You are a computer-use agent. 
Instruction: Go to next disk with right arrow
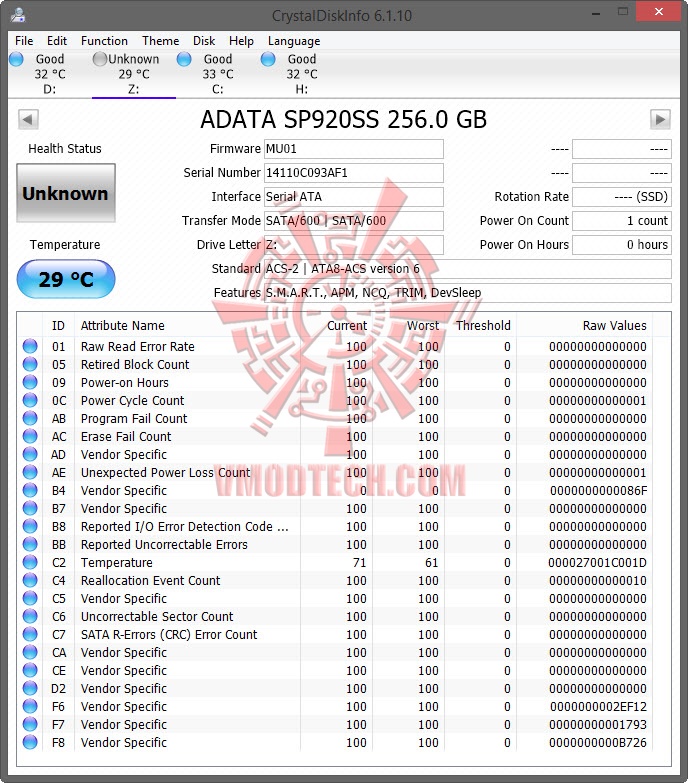(x=660, y=119)
